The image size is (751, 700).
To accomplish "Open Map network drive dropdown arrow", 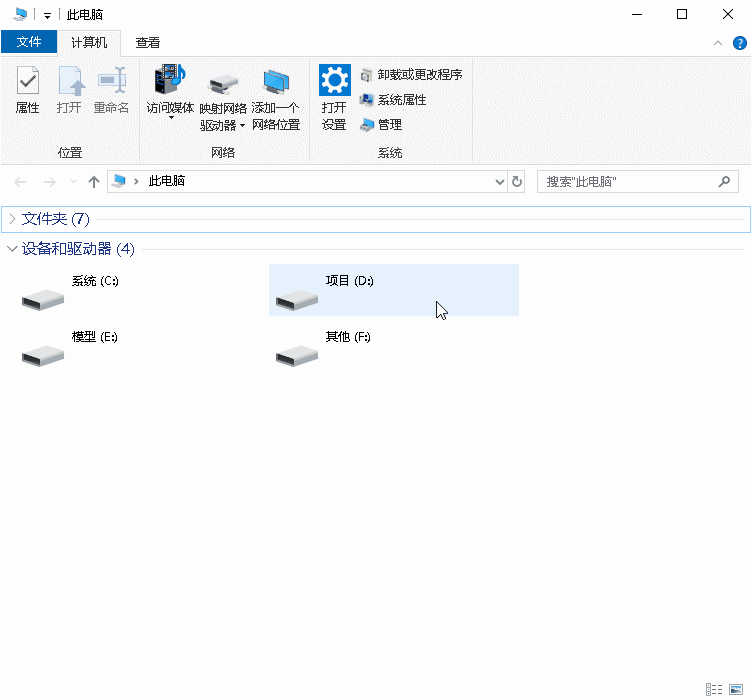I will pyautogui.click(x=242, y=126).
